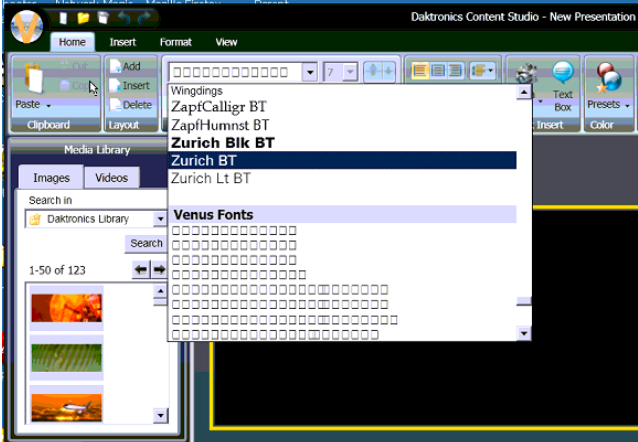This screenshot has height=442, width=638.
Task: Toggle left text alignment
Action: (419, 71)
